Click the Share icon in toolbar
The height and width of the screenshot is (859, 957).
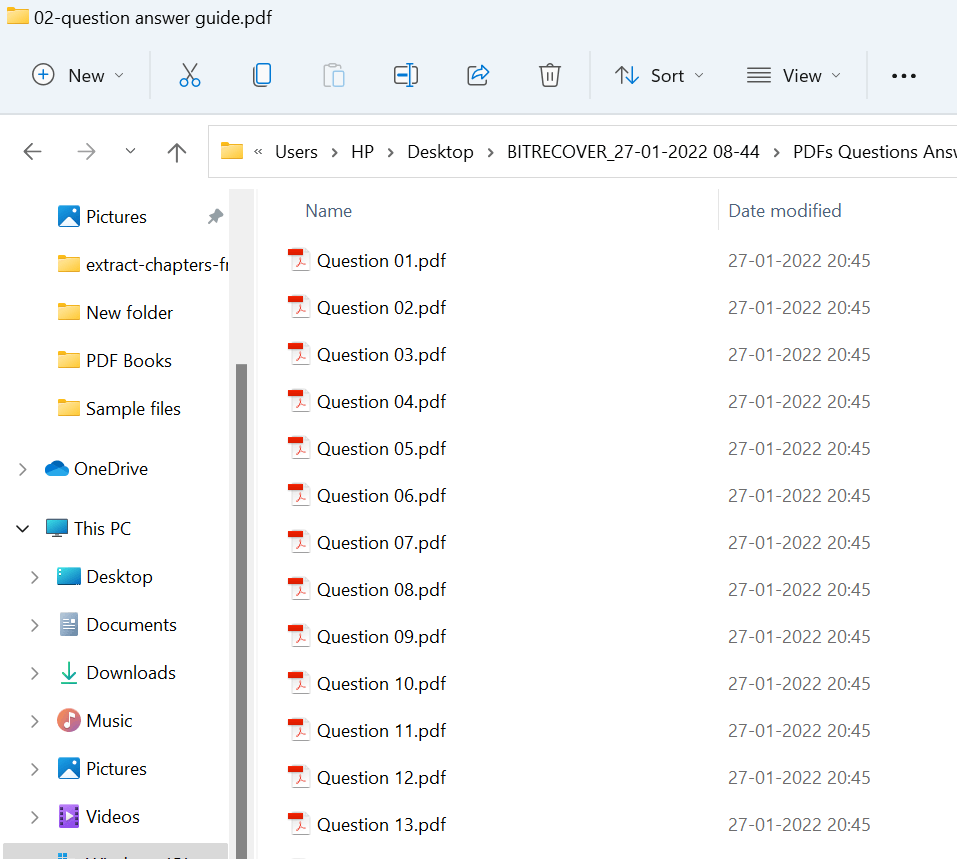(478, 75)
